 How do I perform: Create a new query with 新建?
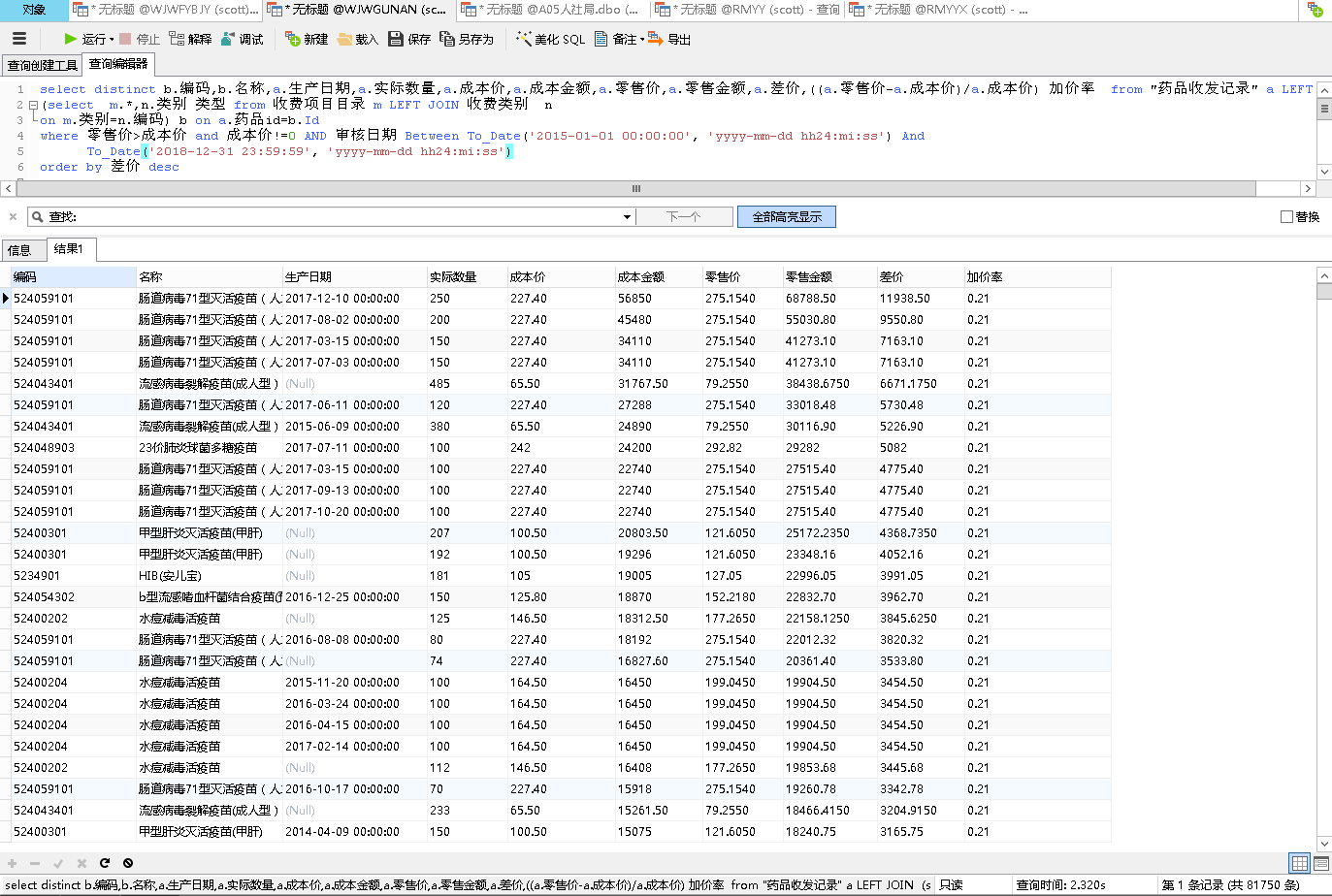coord(307,39)
